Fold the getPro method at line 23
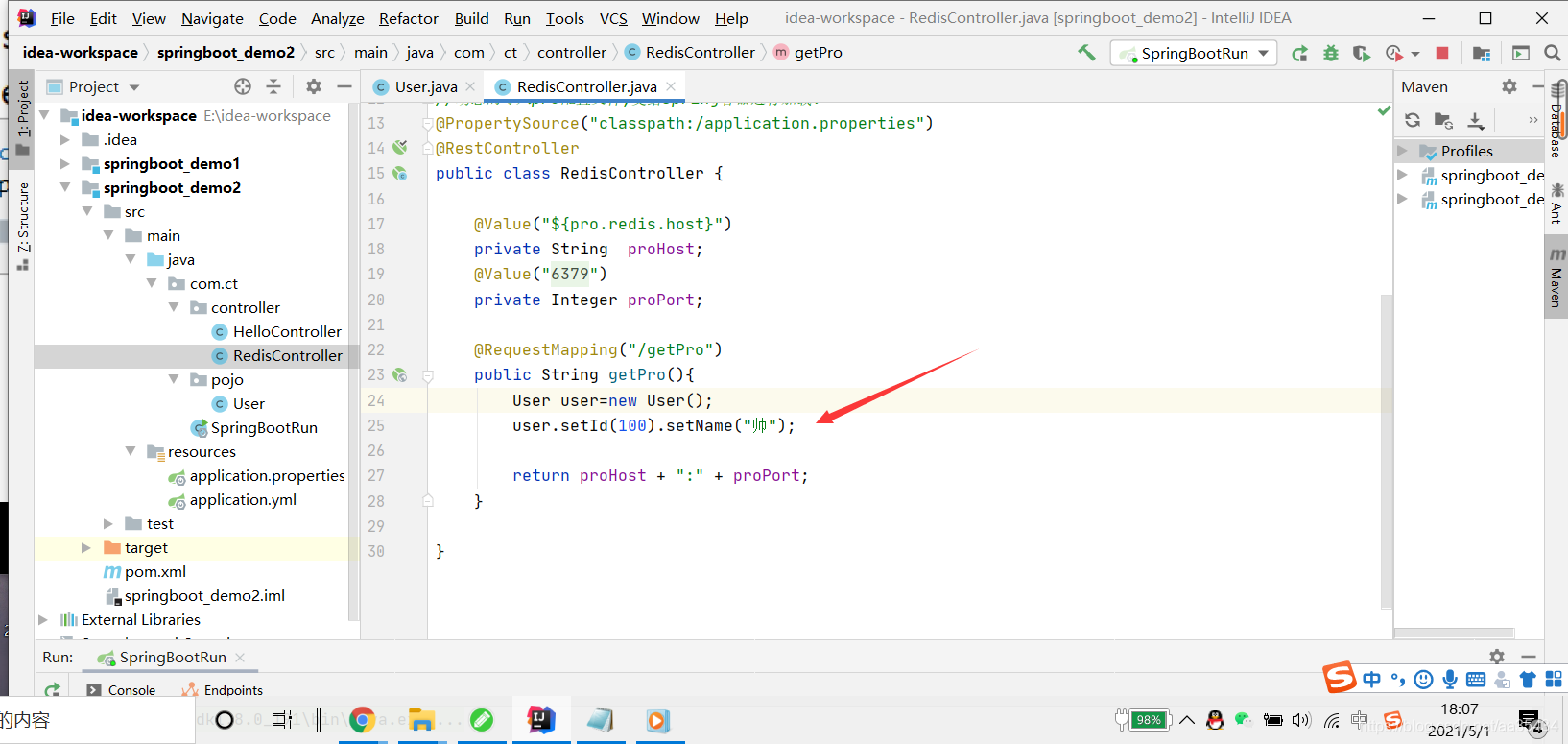The width and height of the screenshot is (1568, 744). click(x=428, y=375)
